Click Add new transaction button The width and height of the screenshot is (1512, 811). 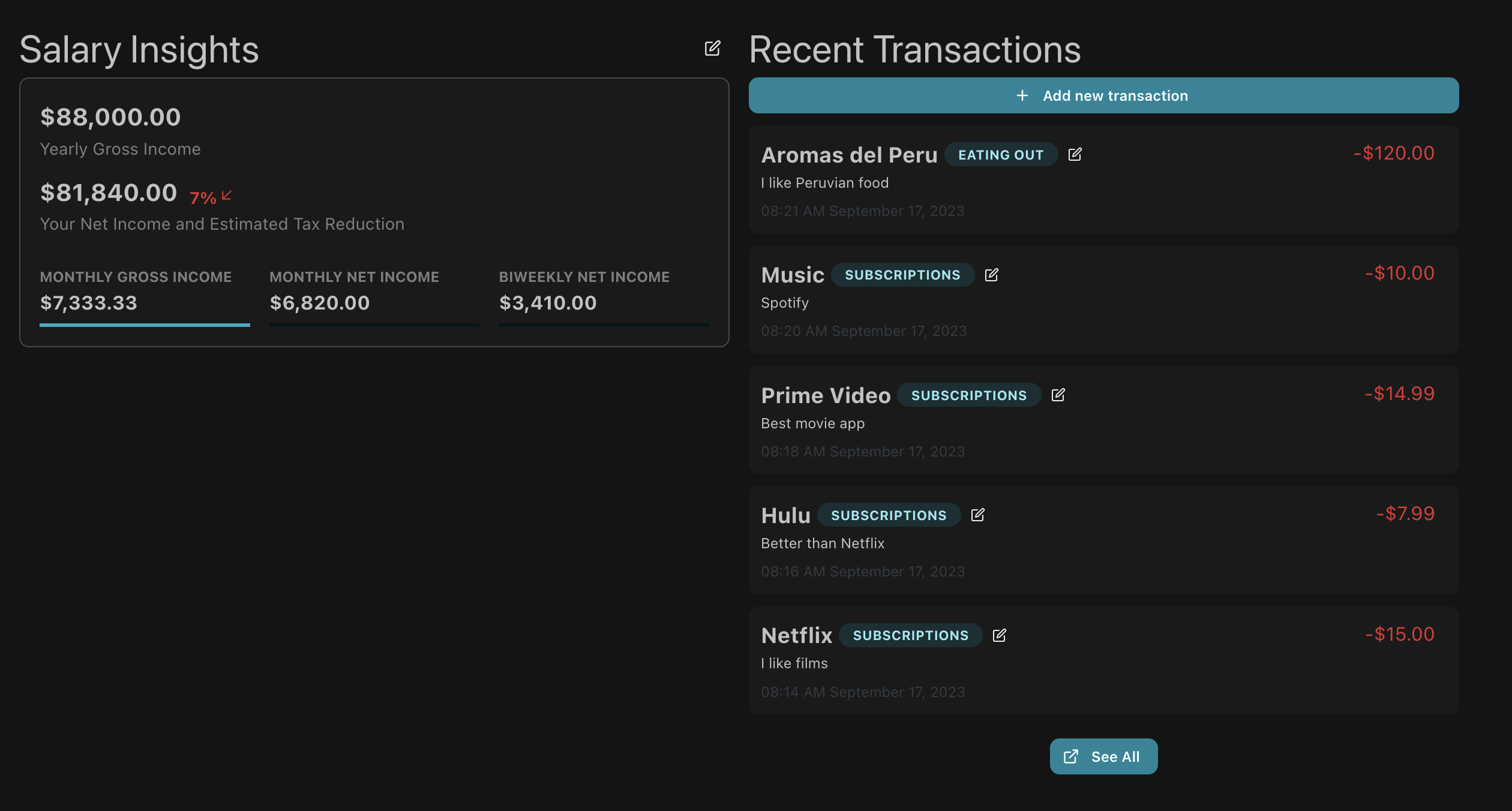[x=1103, y=96]
